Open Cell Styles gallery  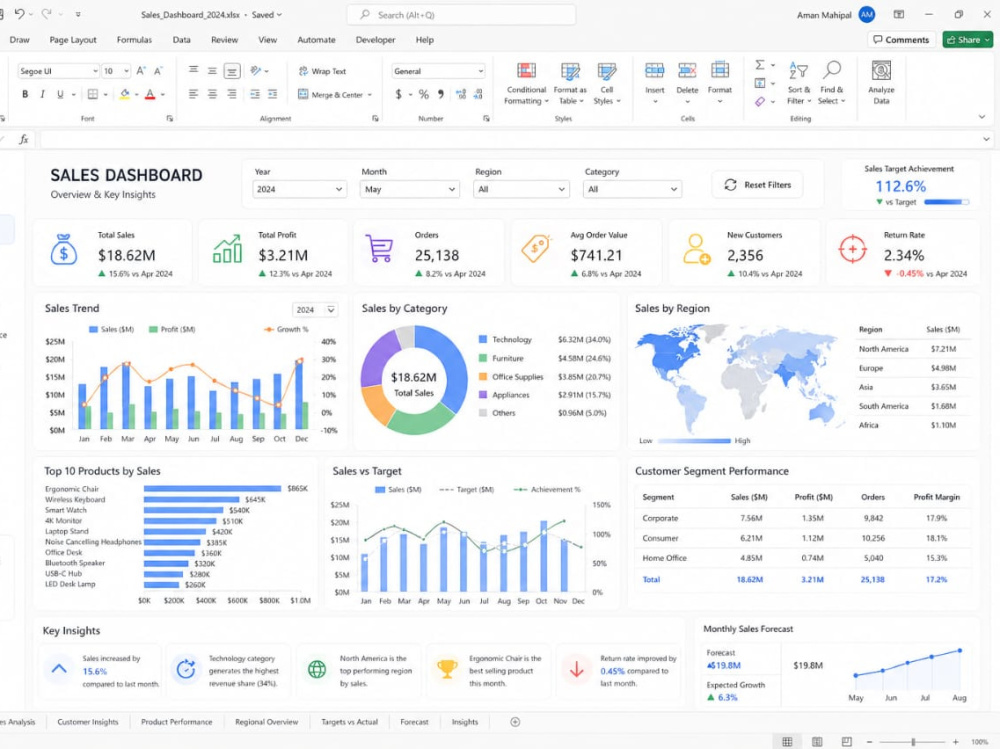coord(607,84)
